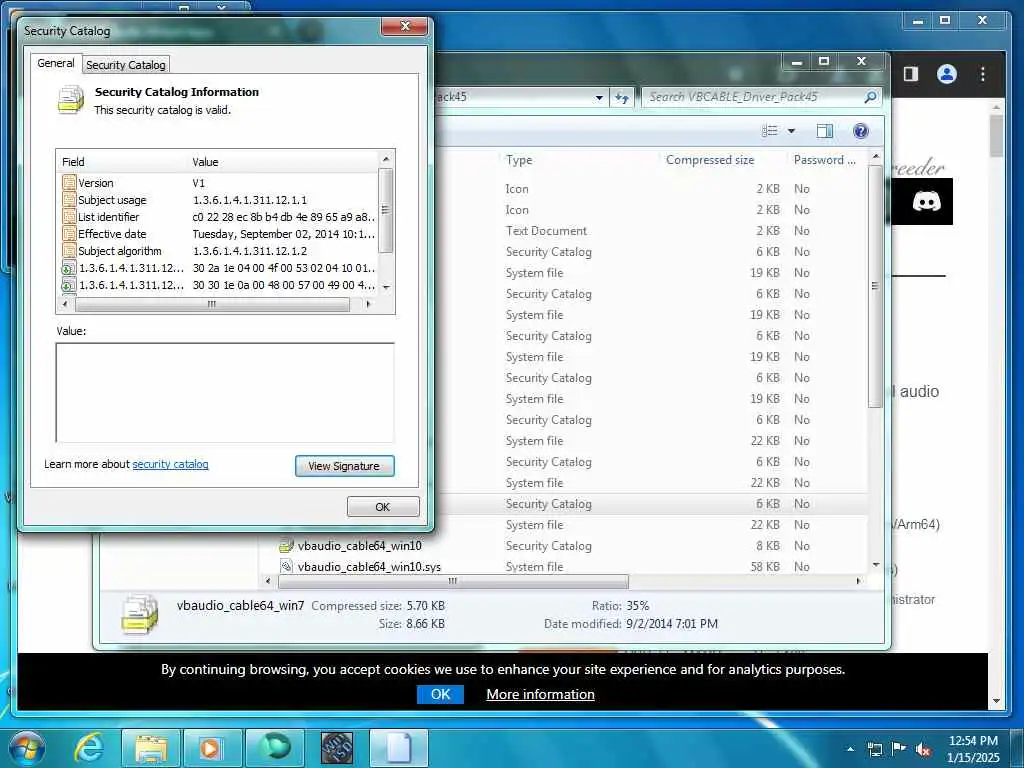1024x768 pixels.
Task: Click the muted volume tray icon
Action: [x=922, y=750]
